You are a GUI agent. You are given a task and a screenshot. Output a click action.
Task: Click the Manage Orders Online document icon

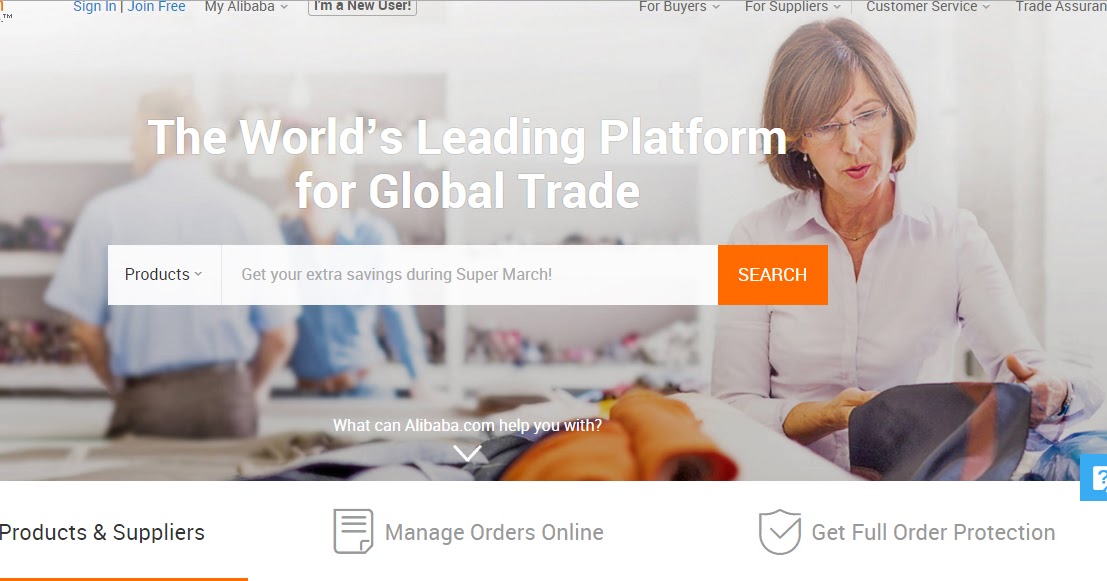tap(353, 532)
